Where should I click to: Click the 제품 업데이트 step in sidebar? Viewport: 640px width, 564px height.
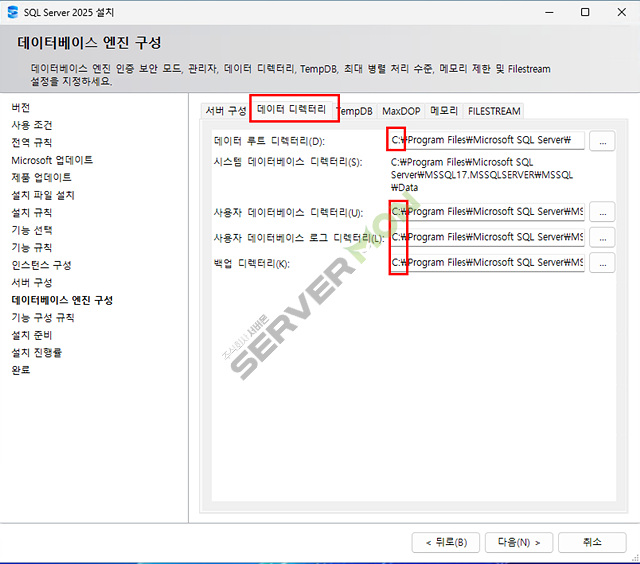42,178
